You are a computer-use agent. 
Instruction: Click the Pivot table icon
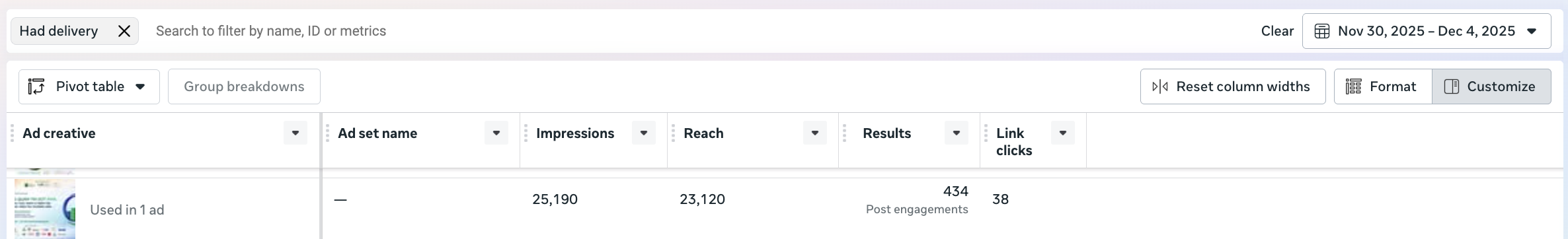coord(36,86)
